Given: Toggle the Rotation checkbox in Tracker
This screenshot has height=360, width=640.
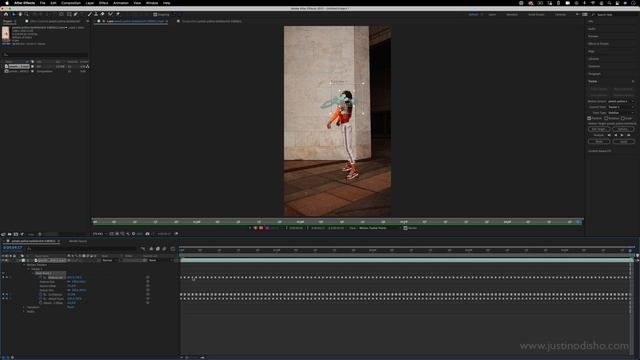Looking at the screenshot, I should [606, 118].
